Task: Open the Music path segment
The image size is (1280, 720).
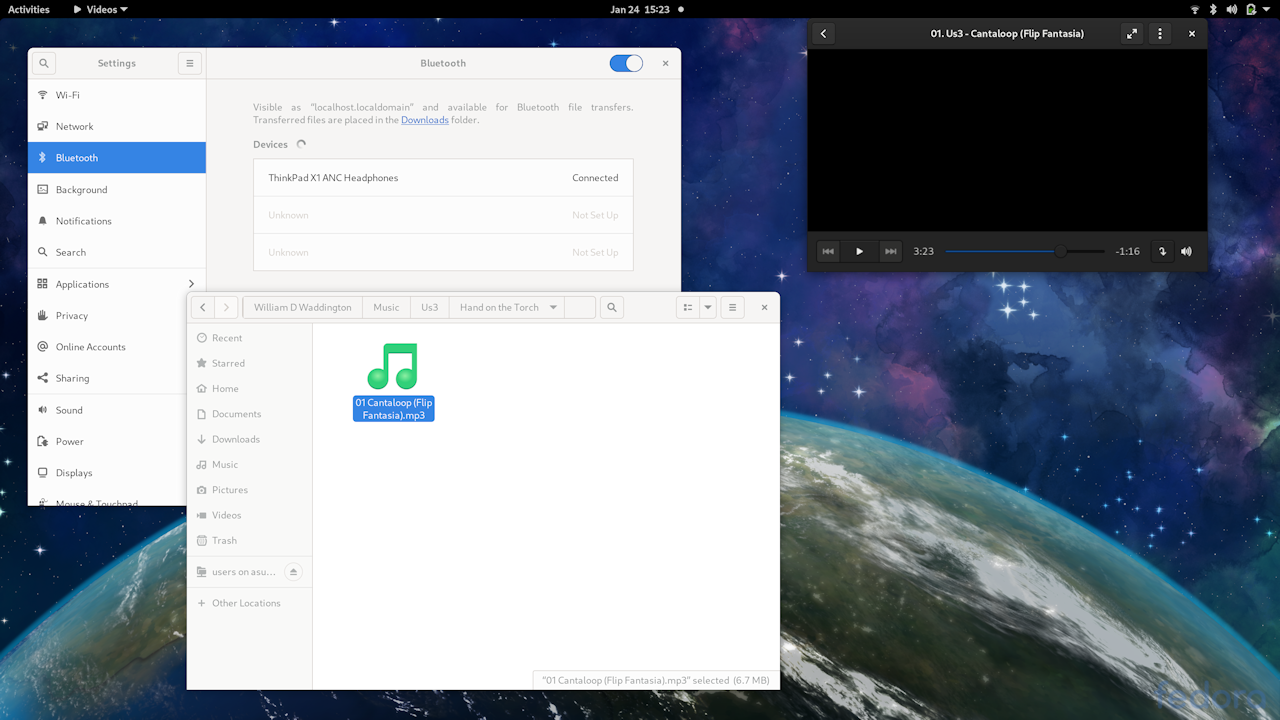Action: [x=386, y=308]
